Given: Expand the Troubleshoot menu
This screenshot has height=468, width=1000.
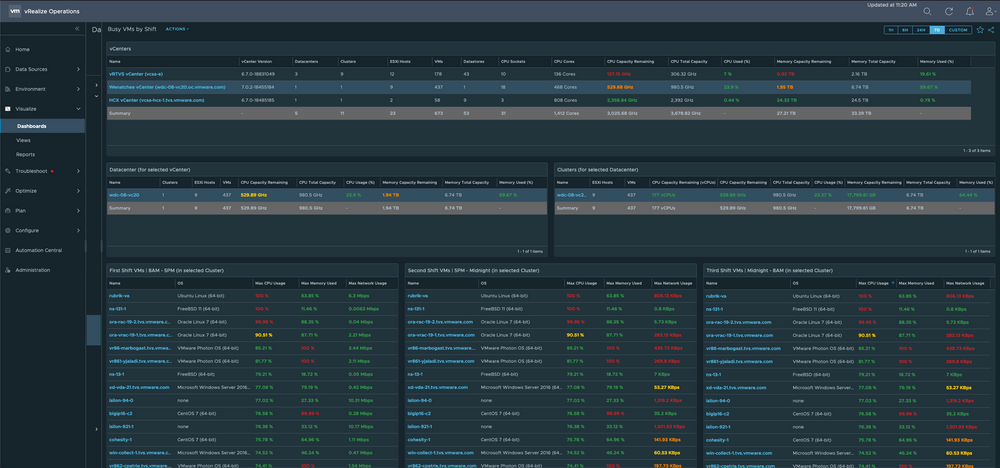Looking at the screenshot, I should tap(78, 171).
